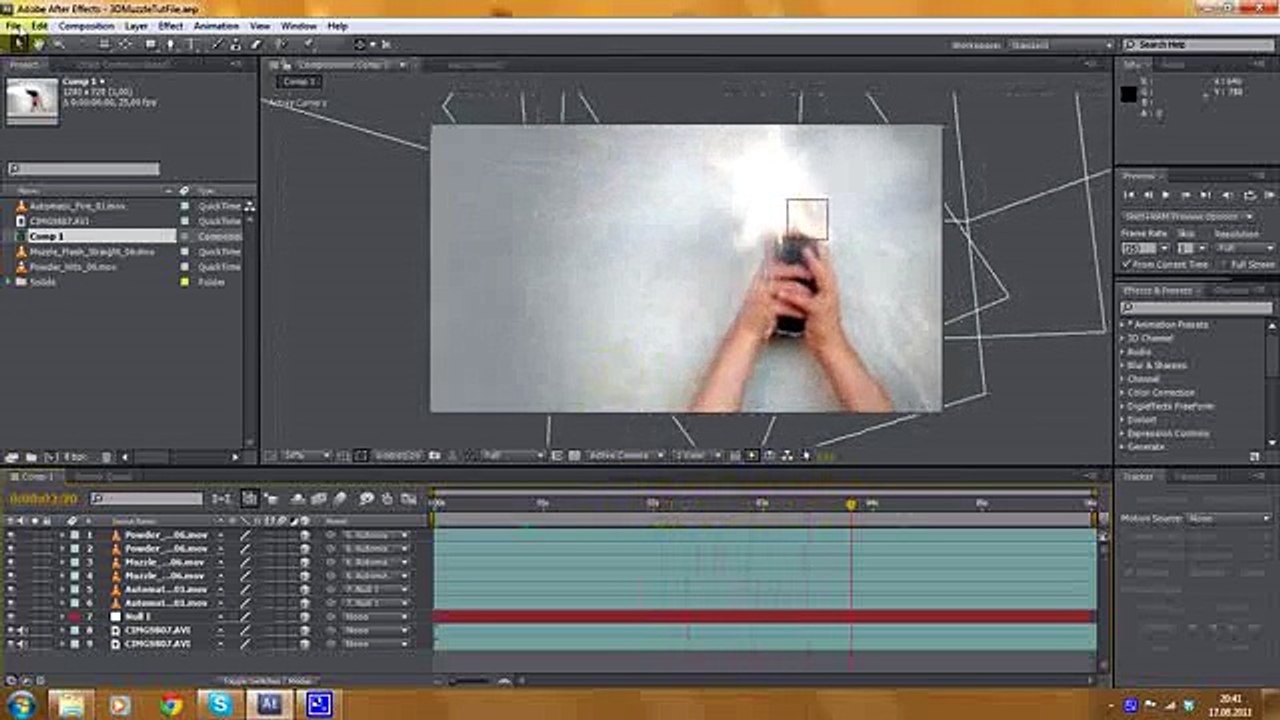Screen dimensions: 1280x720
Task: Expand the Distort effects category
Action: [x=1123, y=420]
